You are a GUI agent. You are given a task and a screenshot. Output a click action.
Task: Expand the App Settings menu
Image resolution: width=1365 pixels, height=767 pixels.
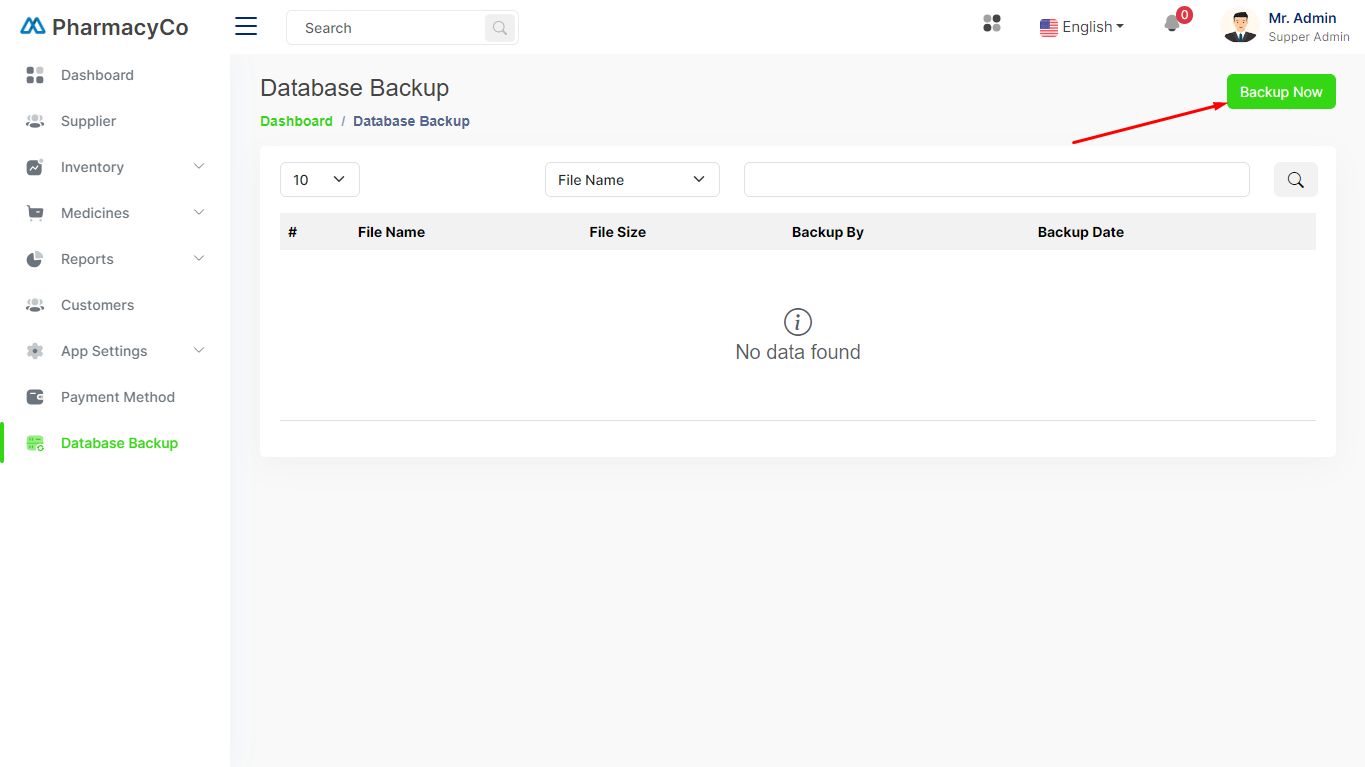[x=198, y=351]
